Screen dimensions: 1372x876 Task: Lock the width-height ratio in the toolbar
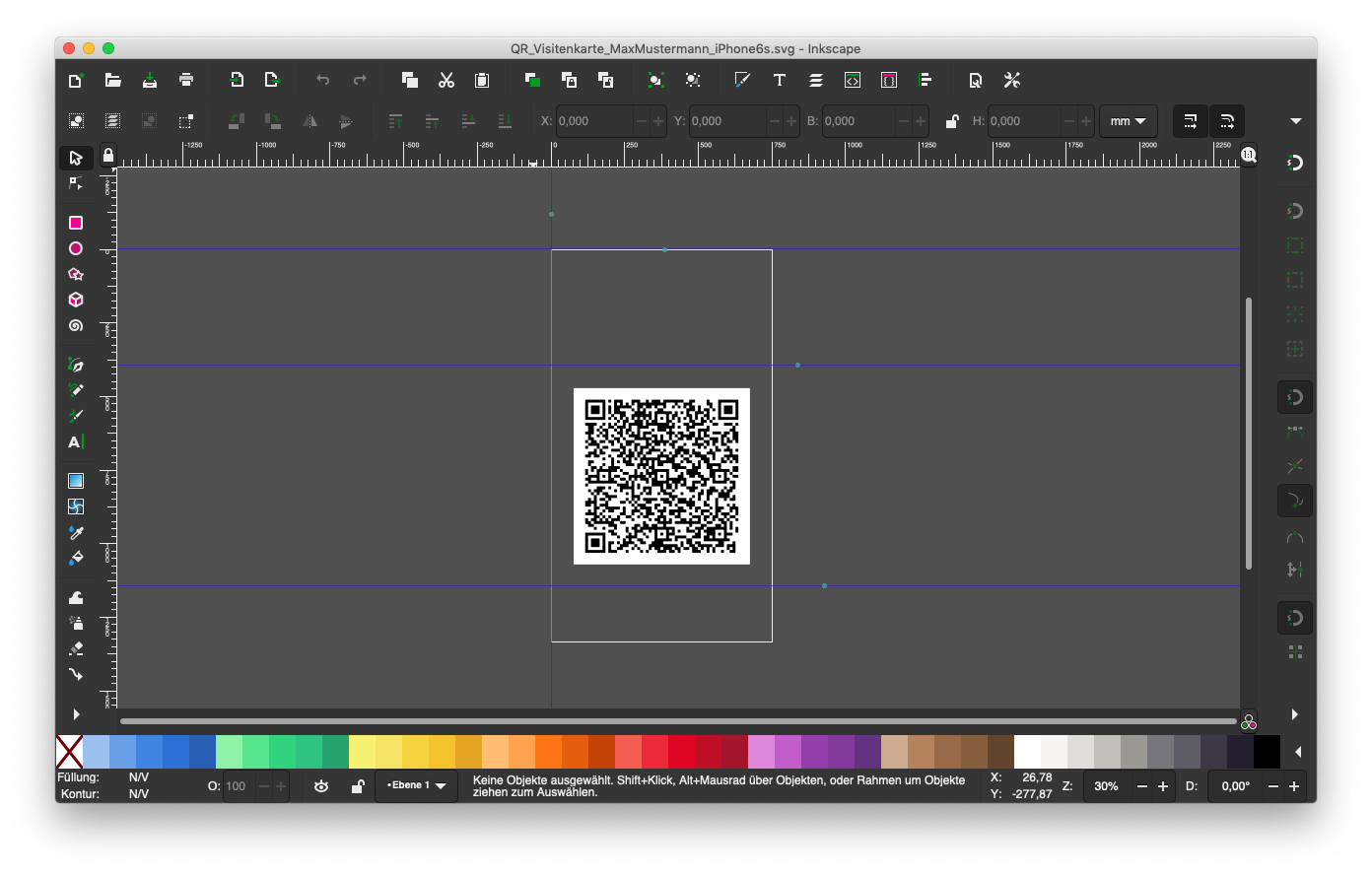coord(952,120)
